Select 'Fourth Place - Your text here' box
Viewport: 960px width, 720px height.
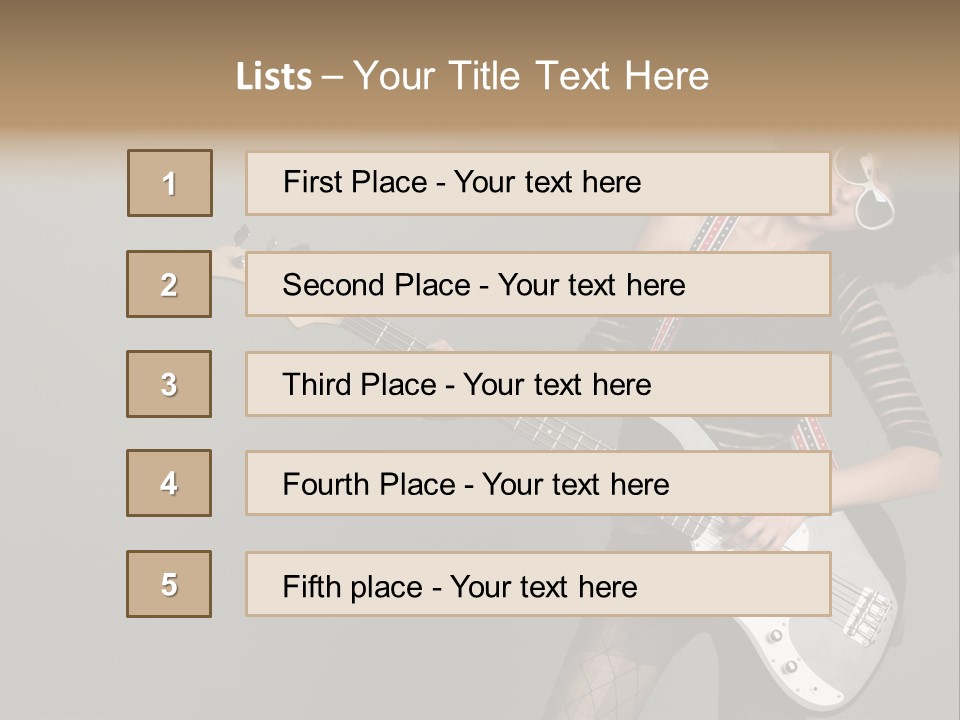coord(538,484)
